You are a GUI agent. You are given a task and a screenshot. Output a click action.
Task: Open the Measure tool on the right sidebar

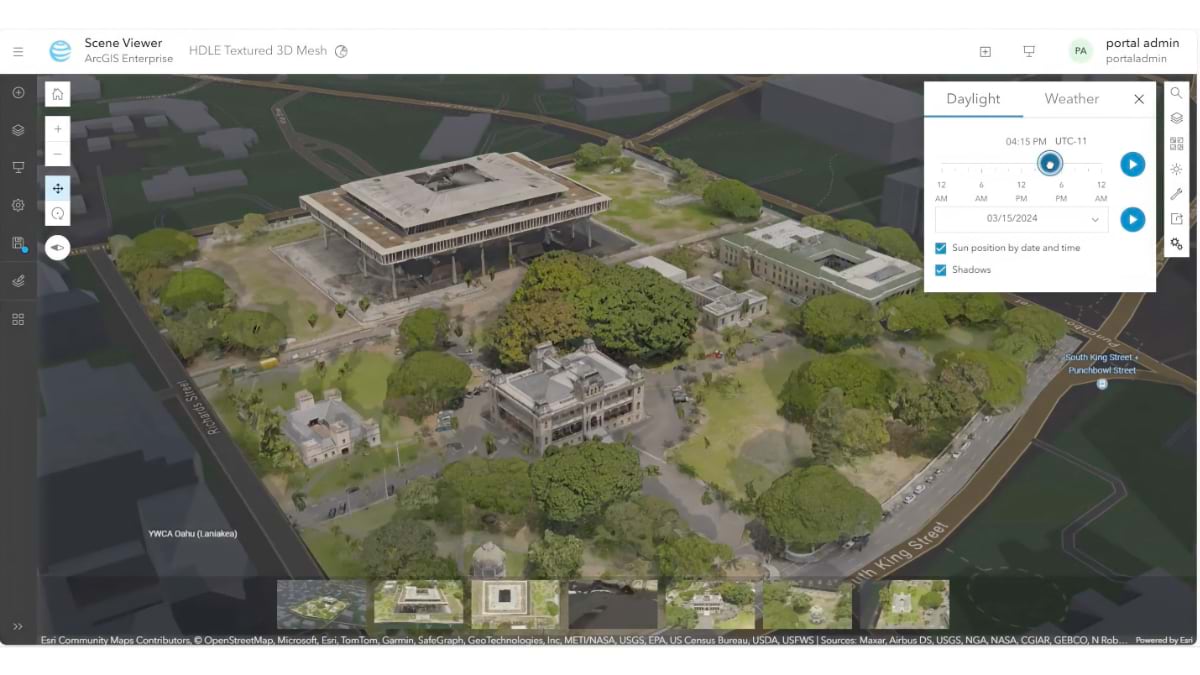[1176, 194]
